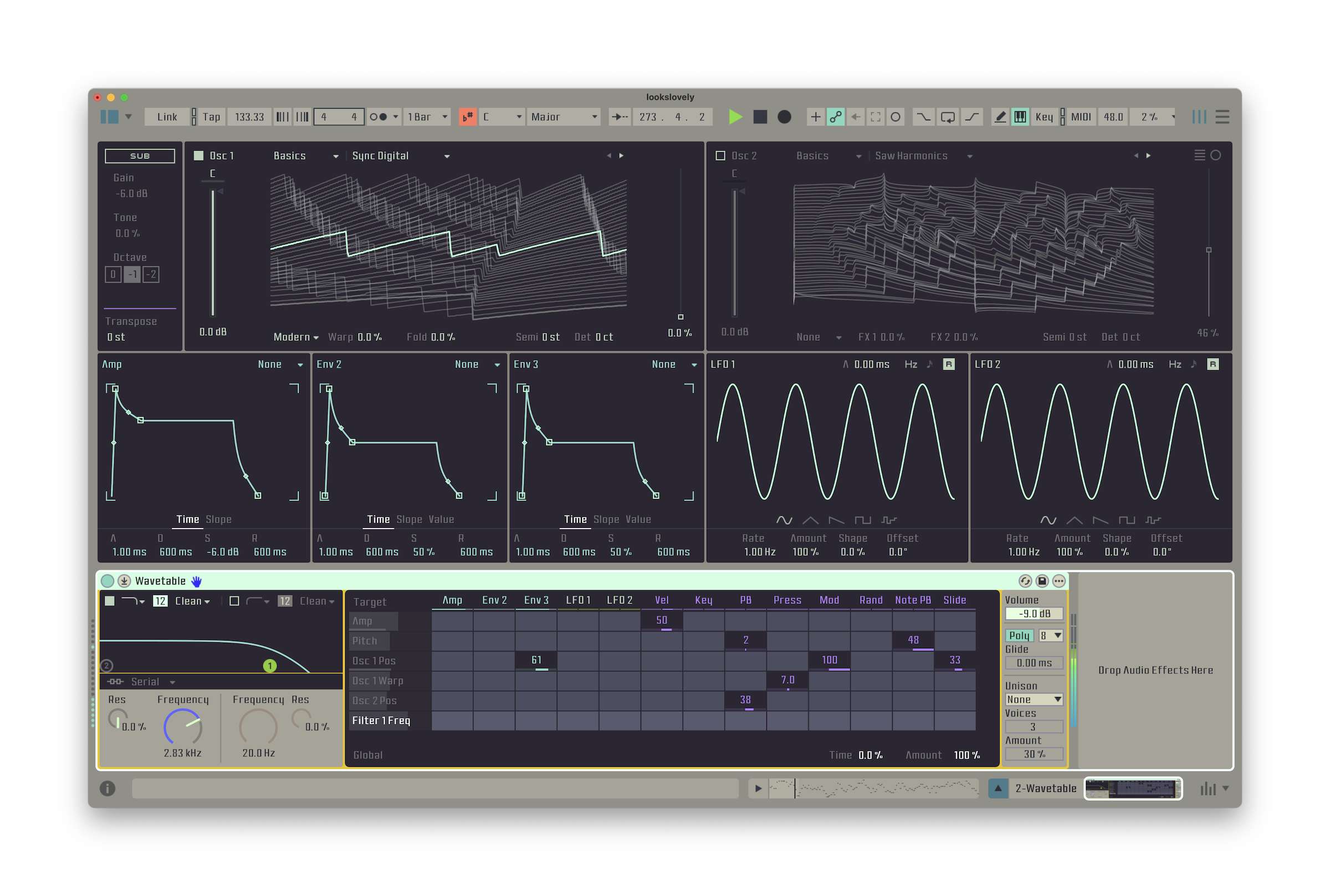Click the Tap tempo button
The width and height of the screenshot is (1330, 896).
tap(211, 117)
